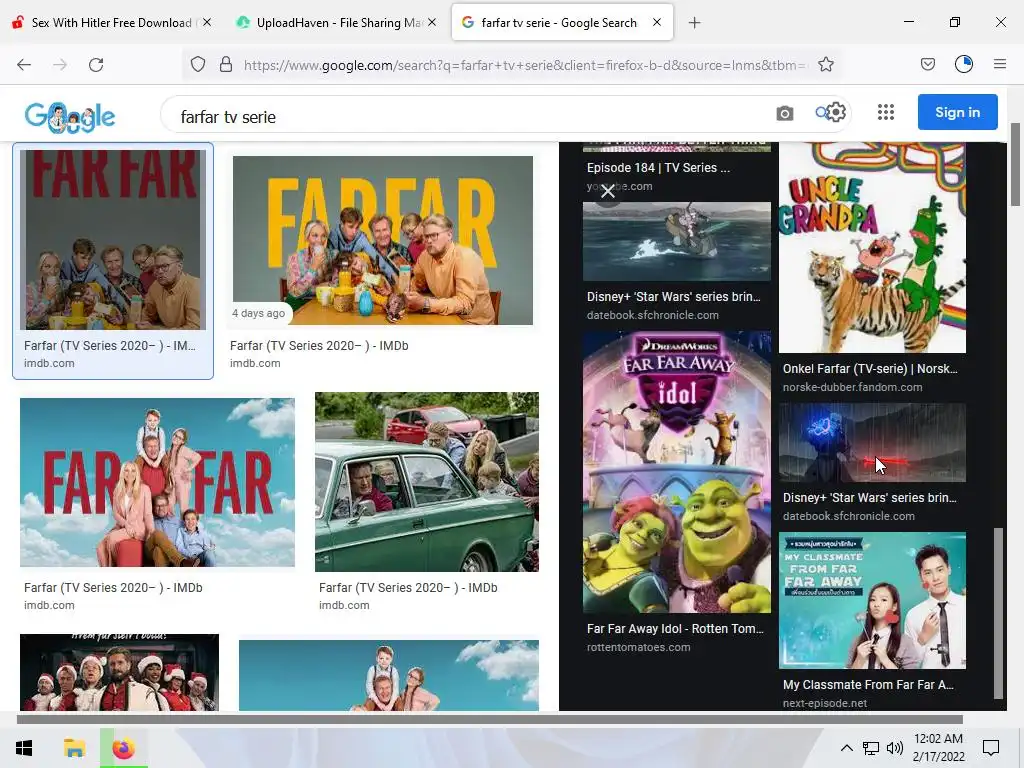Open the volume control tray icon
1024x768 pixels.
[895, 748]
